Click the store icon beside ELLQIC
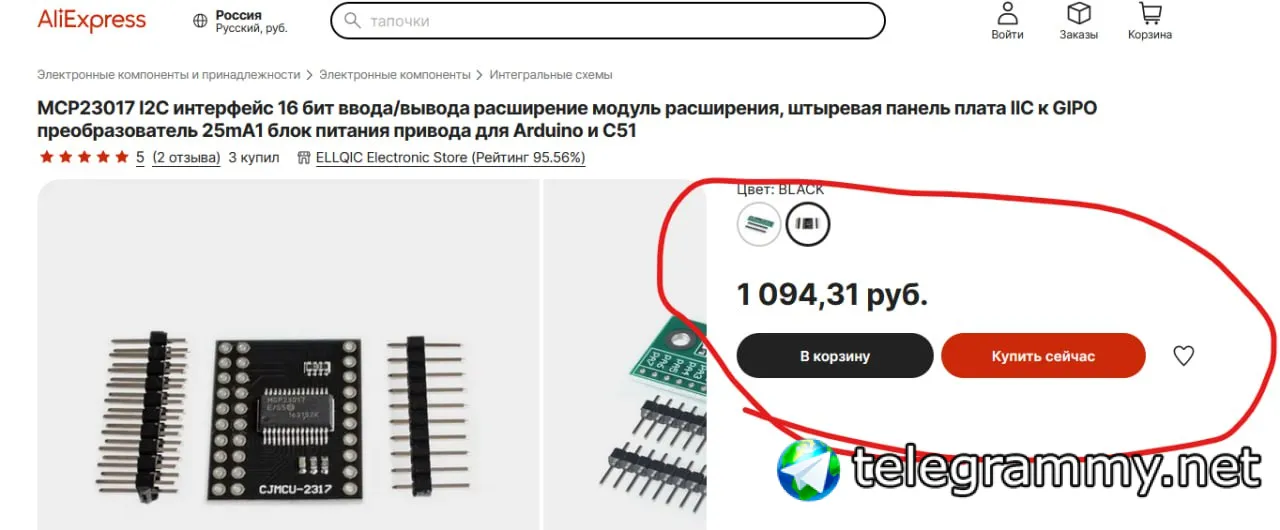This screenshot has width=1280, height=530. click(303, 158)
